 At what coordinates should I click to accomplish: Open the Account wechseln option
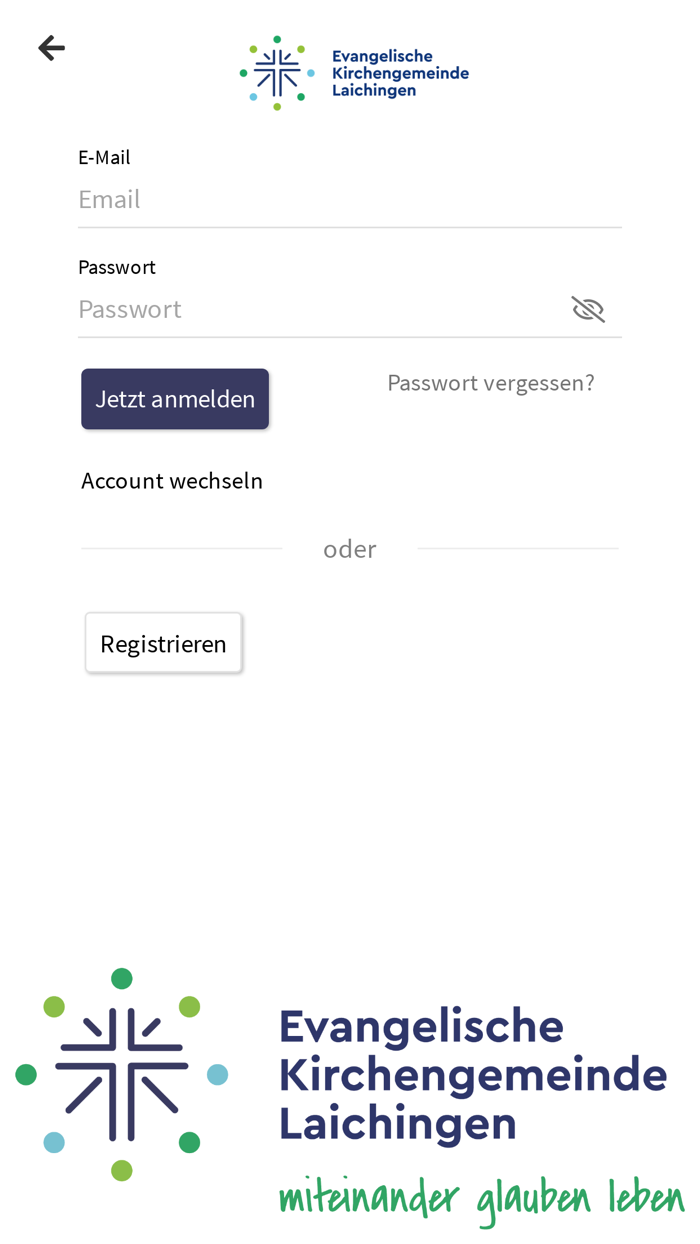click(172, 480)
